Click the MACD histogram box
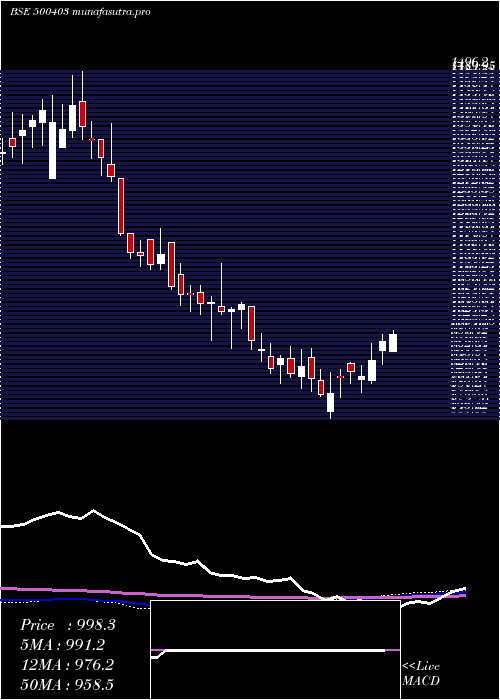 (x=275, y=650)
